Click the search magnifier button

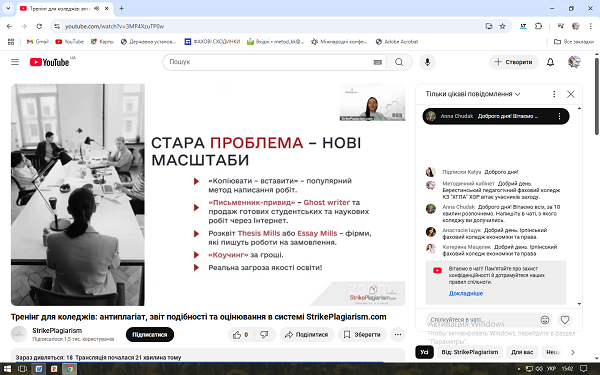pos(399,62)
